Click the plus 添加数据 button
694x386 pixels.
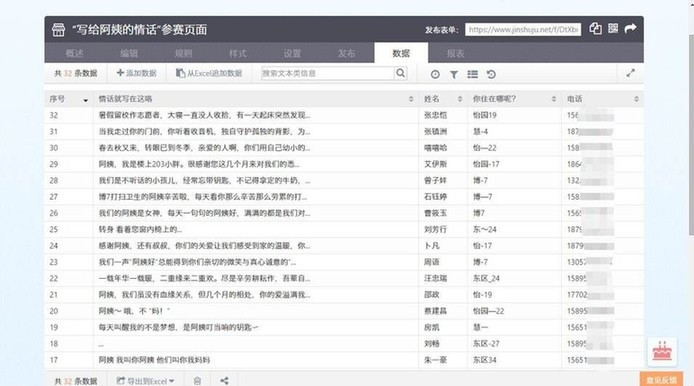(x=136, y=73)
